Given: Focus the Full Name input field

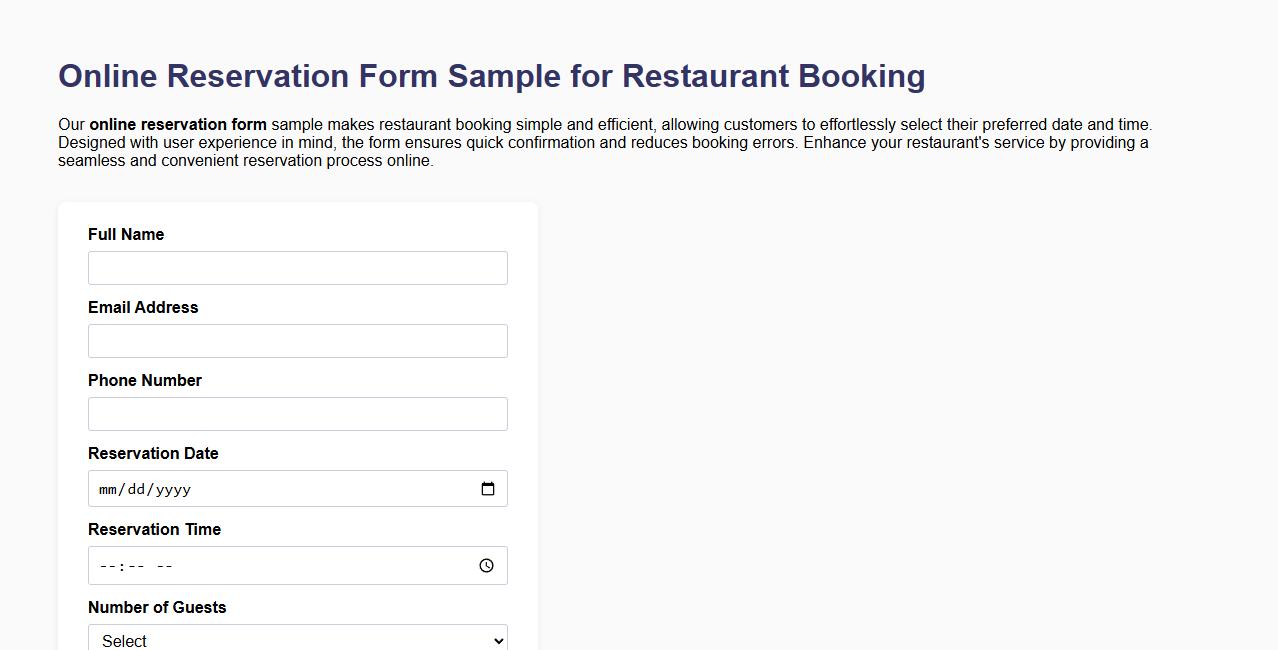Looking at the screenshot, I should coord(297,267).
